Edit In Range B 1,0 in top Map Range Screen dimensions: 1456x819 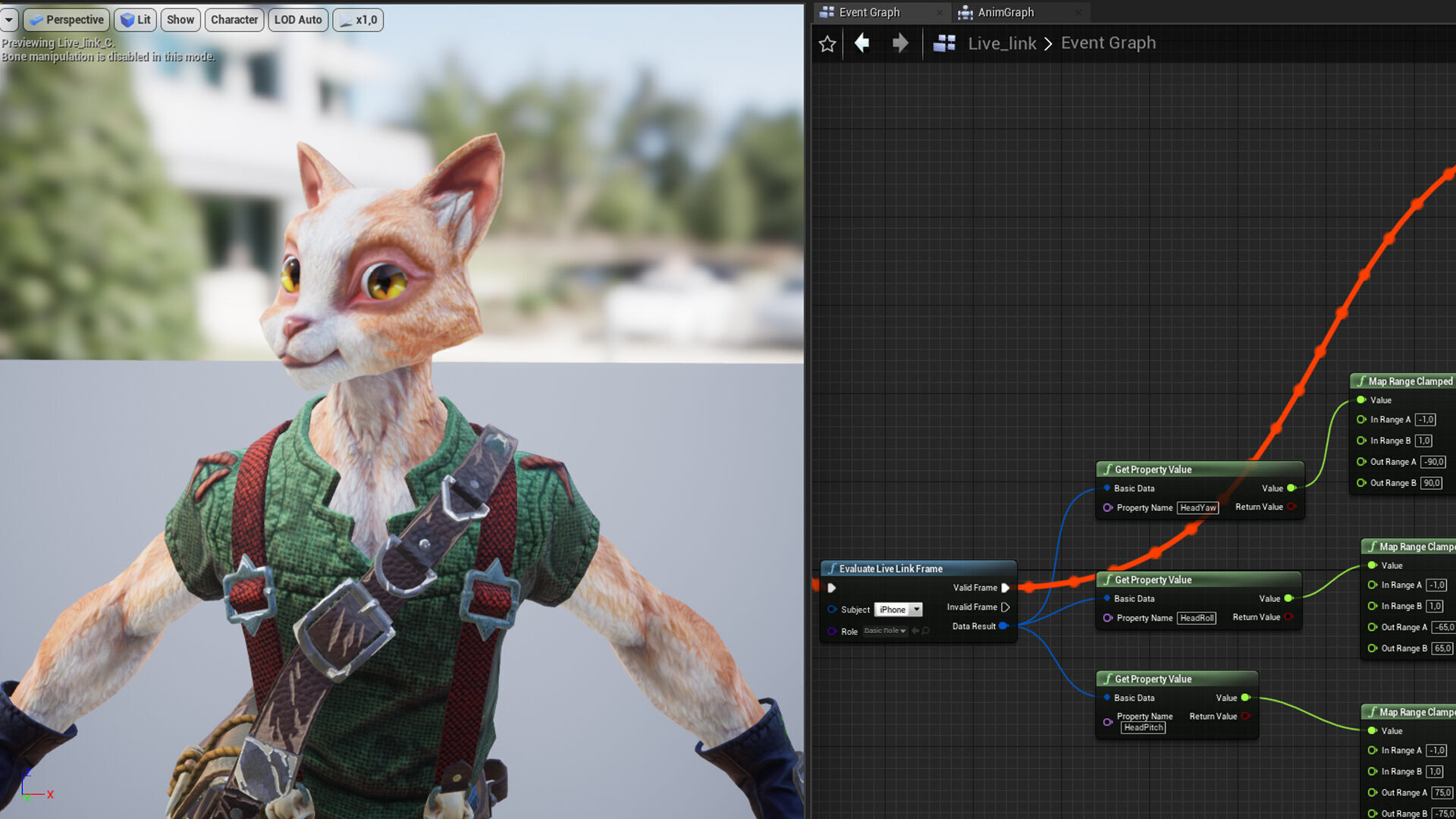tap(1423, 441)
